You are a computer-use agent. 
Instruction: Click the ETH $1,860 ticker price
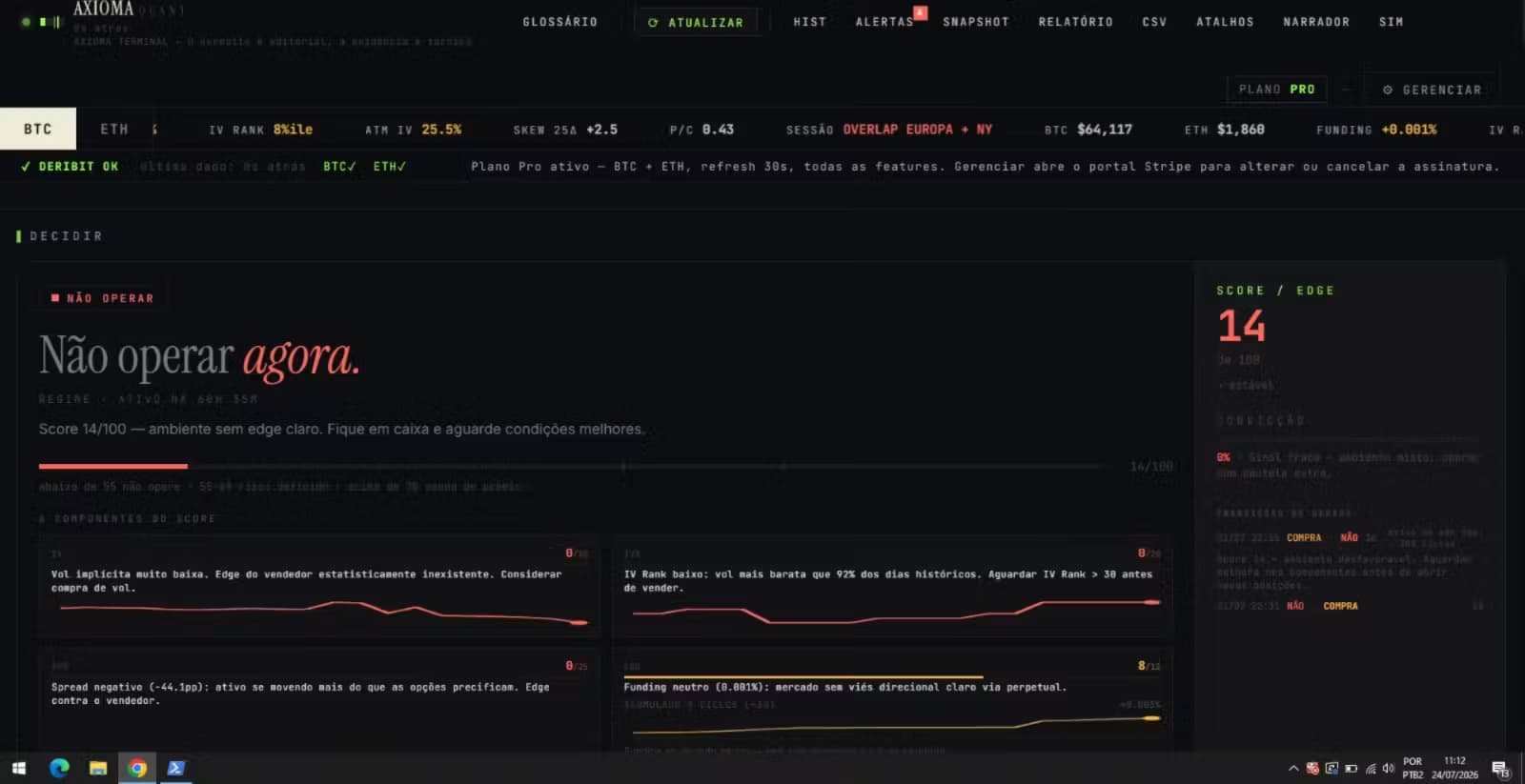pyautogui.click(x=1224, y=130)
